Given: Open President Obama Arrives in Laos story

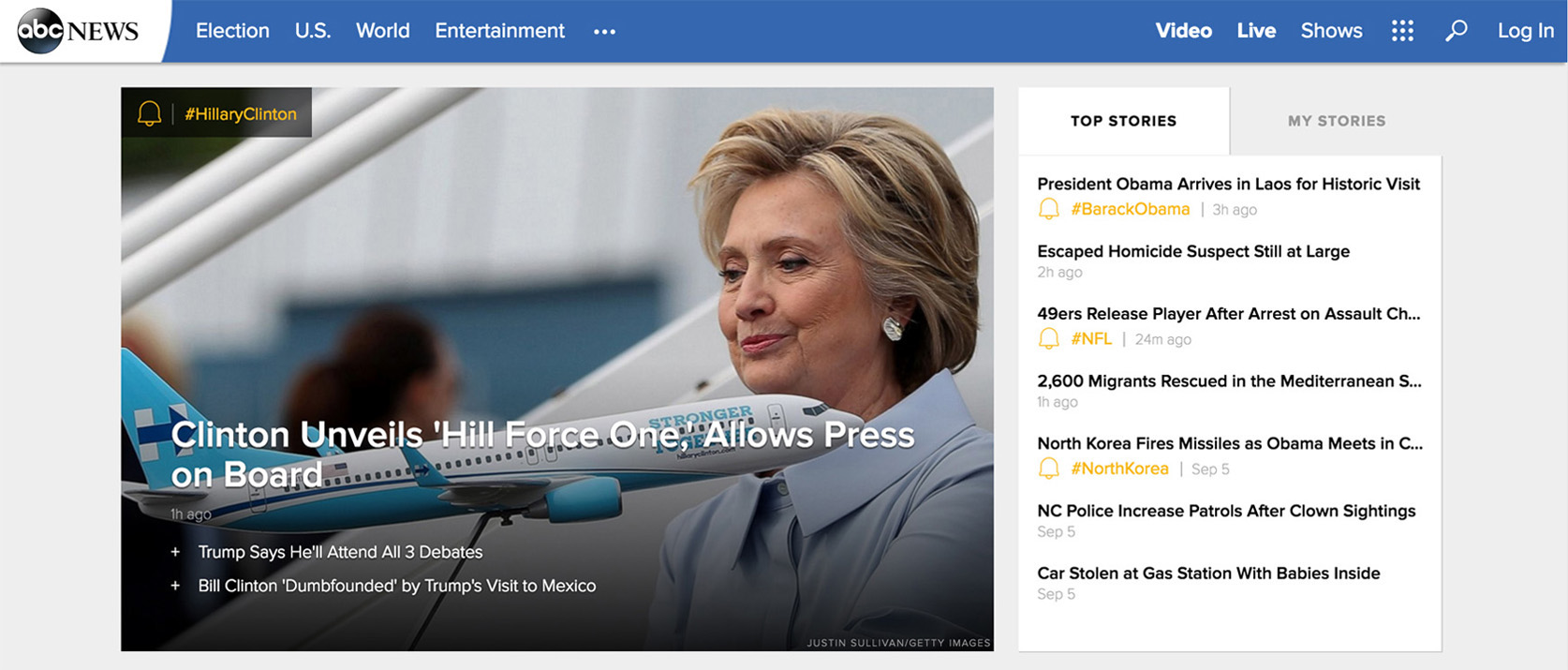Looking at the screenshot, I should tap(1228, 184).
